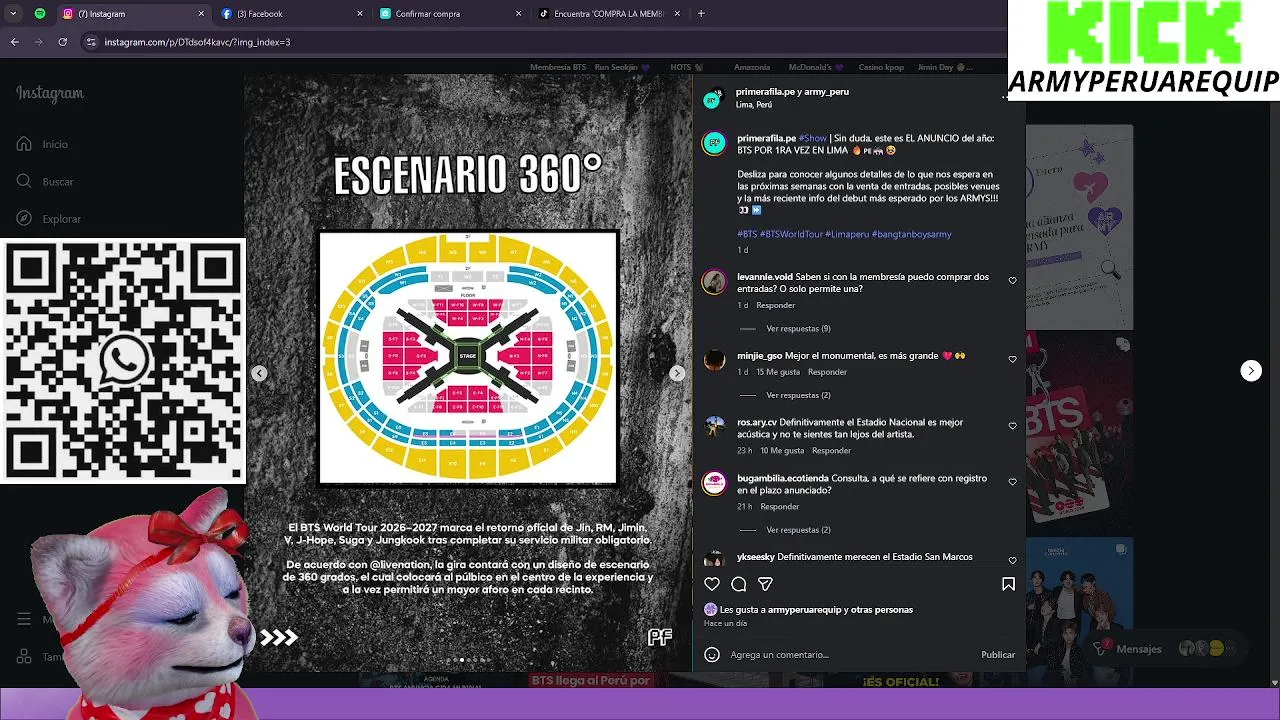Open Buscar in the Instagram sidebar

46,182
